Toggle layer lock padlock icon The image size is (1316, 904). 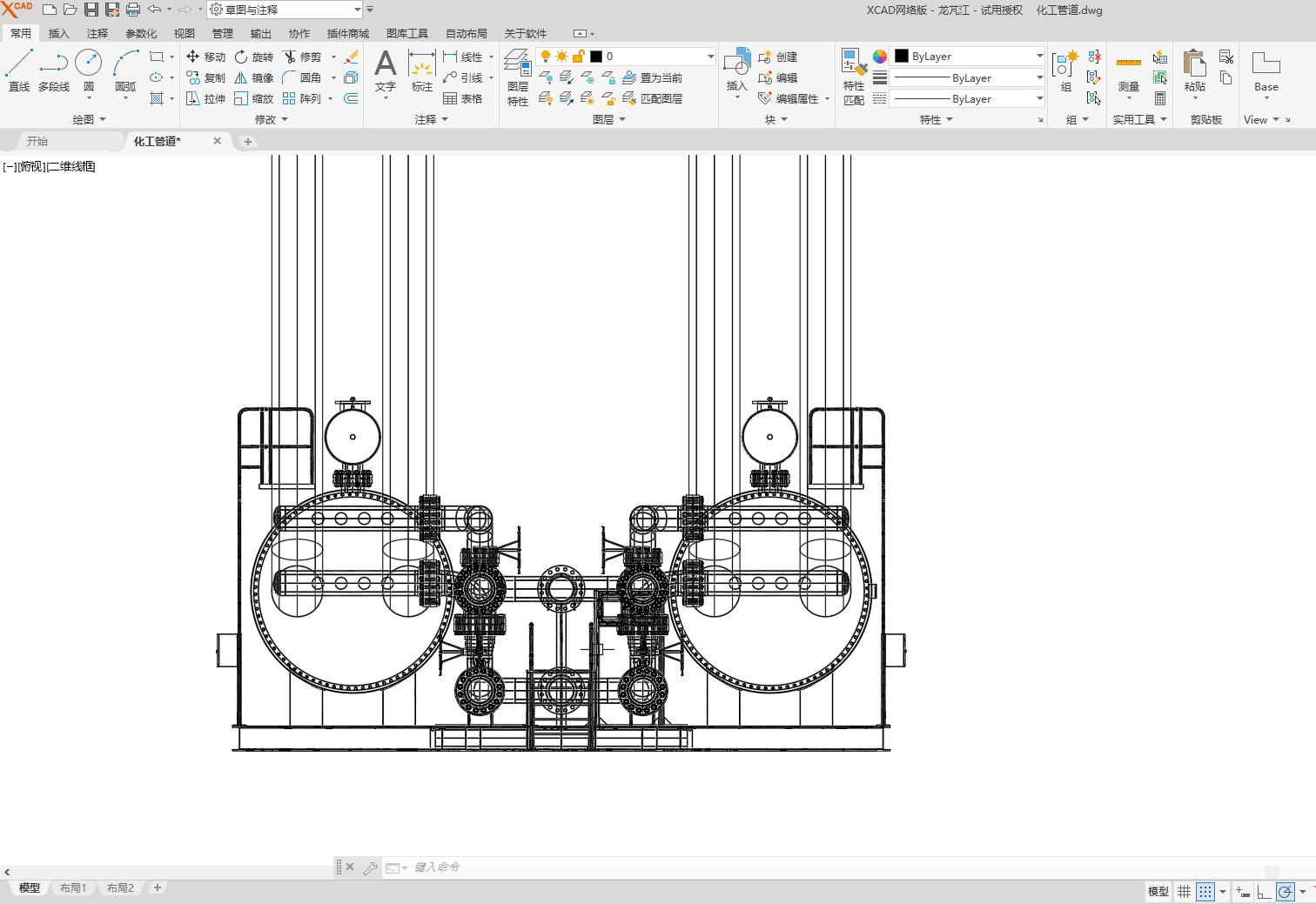coord(578,57)
